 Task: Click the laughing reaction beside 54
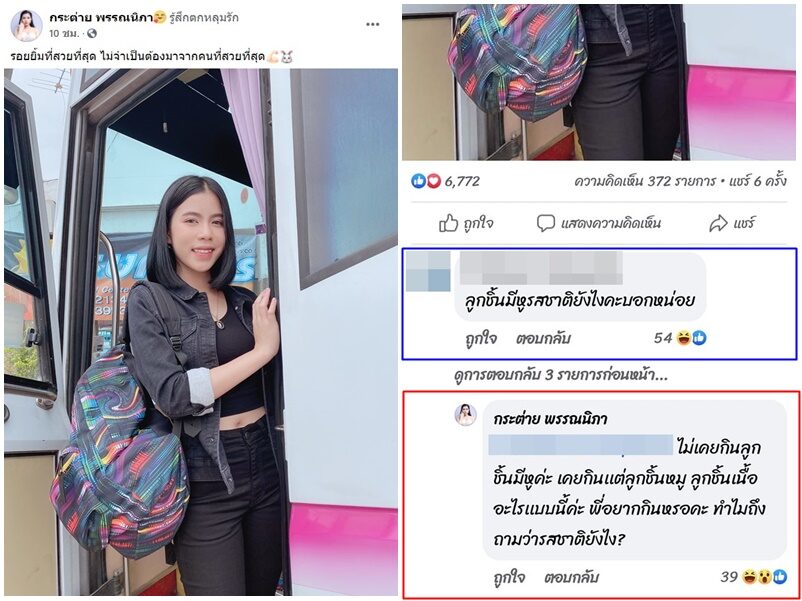tap(683, 338)
